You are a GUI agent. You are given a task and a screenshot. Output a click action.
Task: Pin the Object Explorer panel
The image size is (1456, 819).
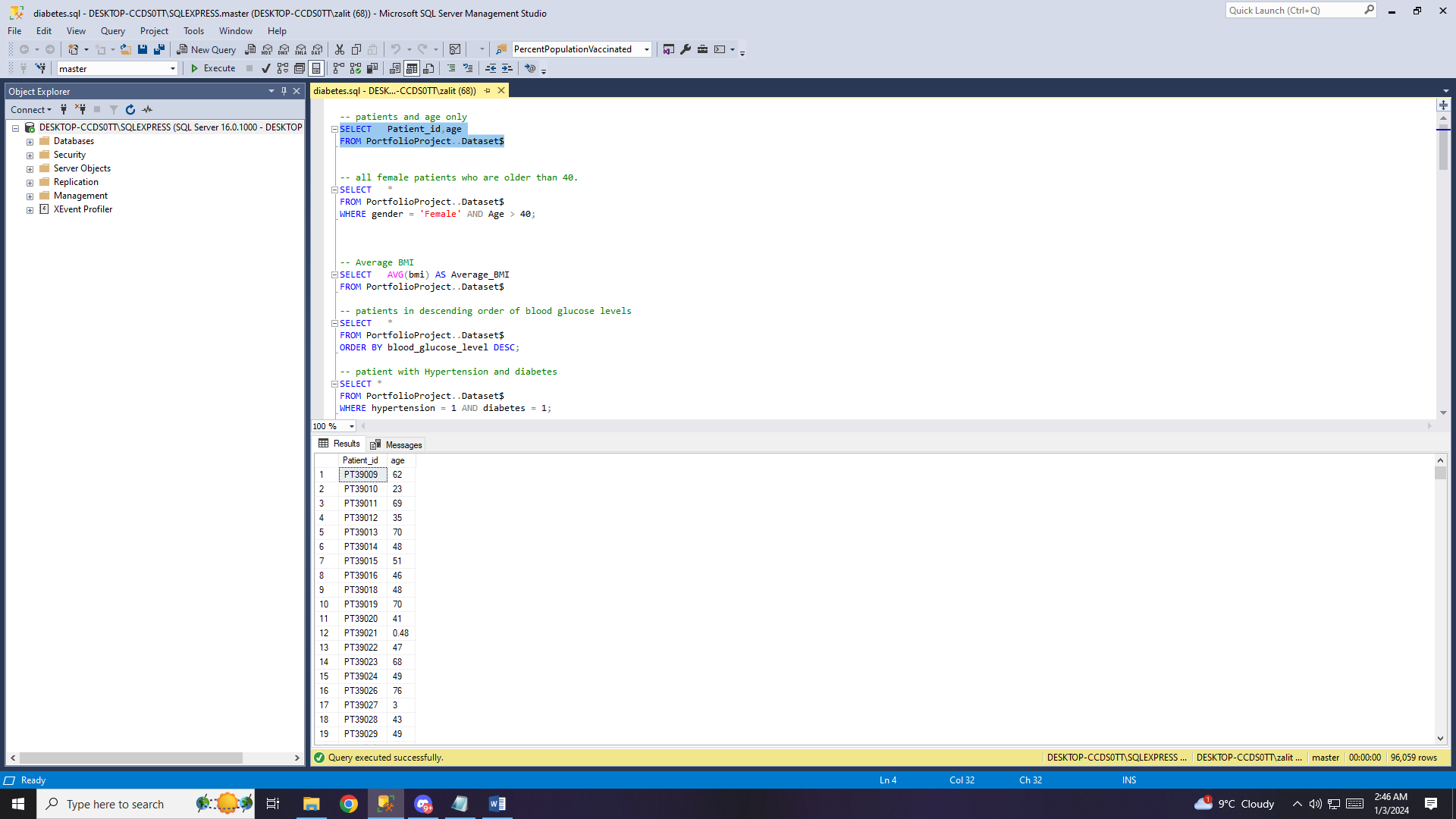point(284,91)
